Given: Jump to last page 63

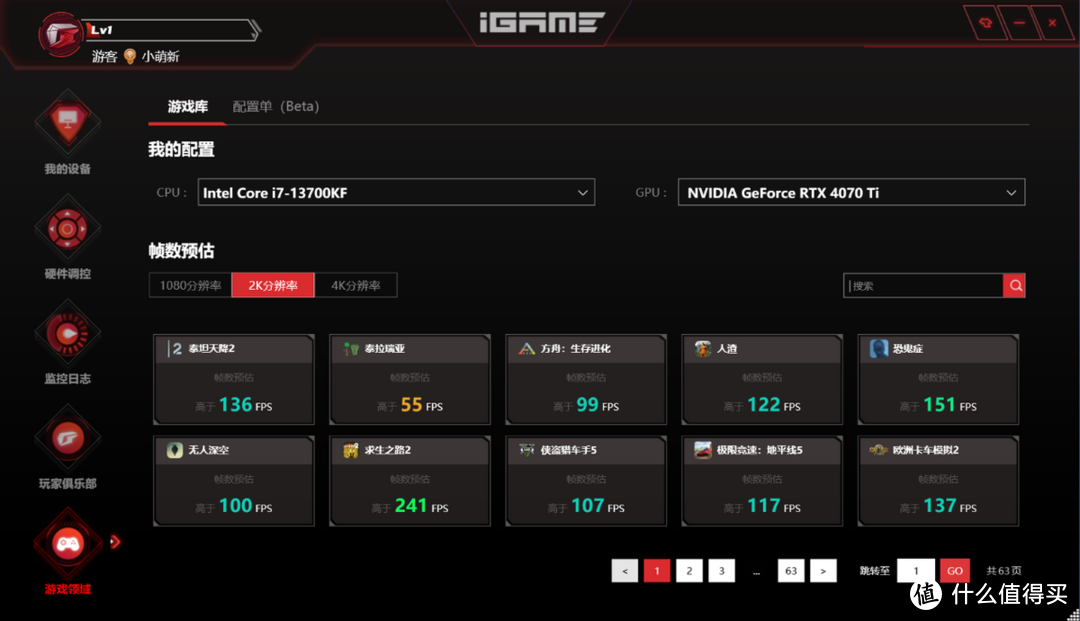Looking at the screenshot, I should coord(791,571).
